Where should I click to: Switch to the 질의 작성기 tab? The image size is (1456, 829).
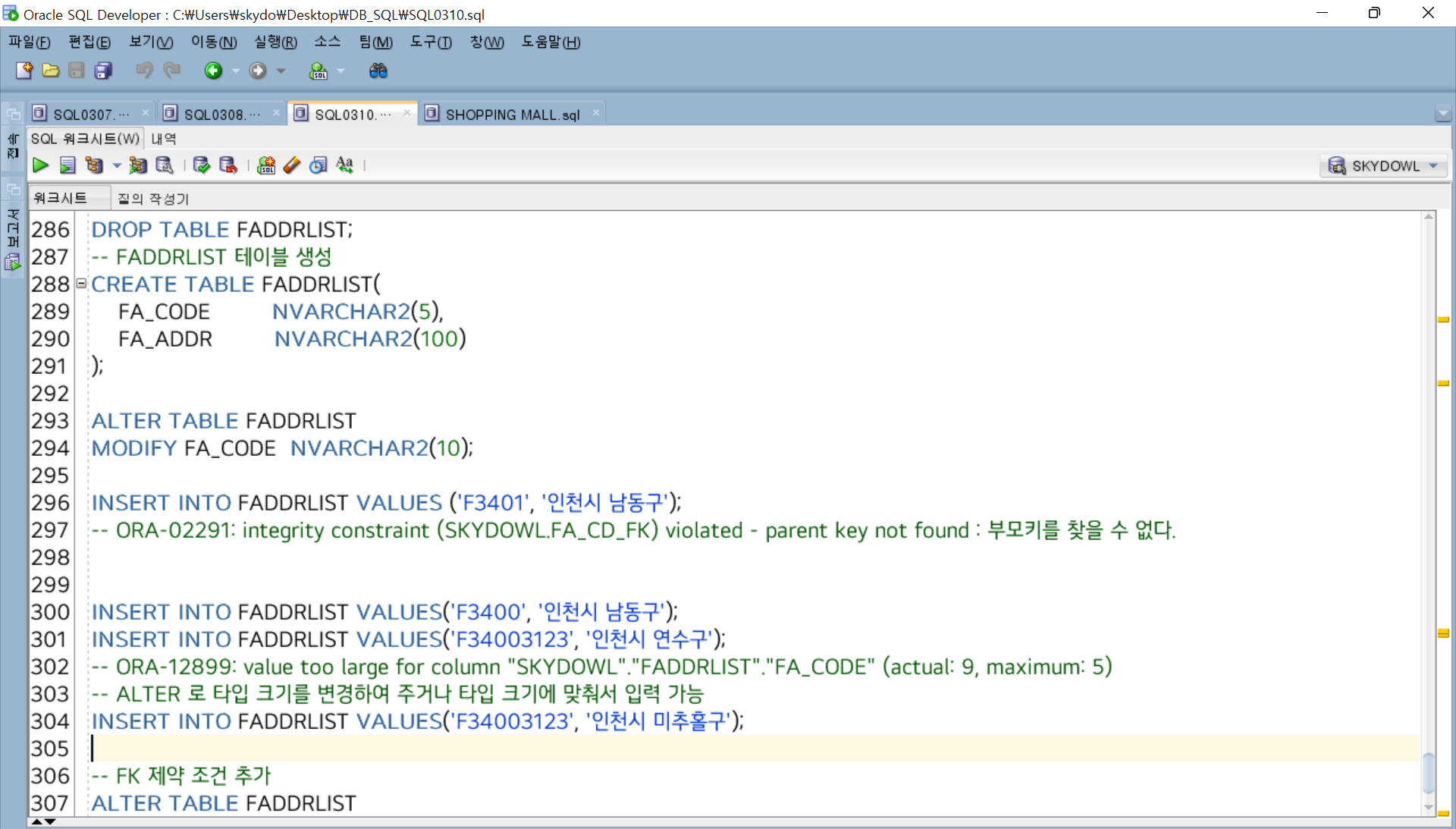coord(152,199)
